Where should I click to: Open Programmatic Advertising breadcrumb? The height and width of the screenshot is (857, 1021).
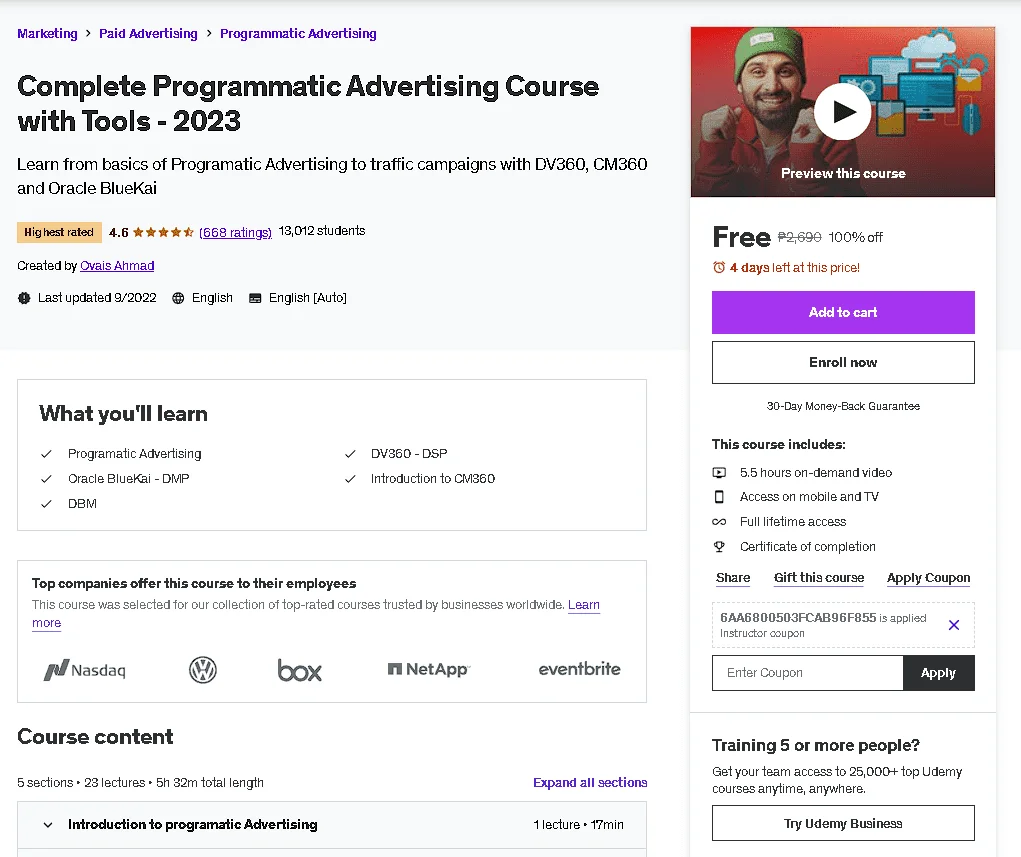pos(298,33)
